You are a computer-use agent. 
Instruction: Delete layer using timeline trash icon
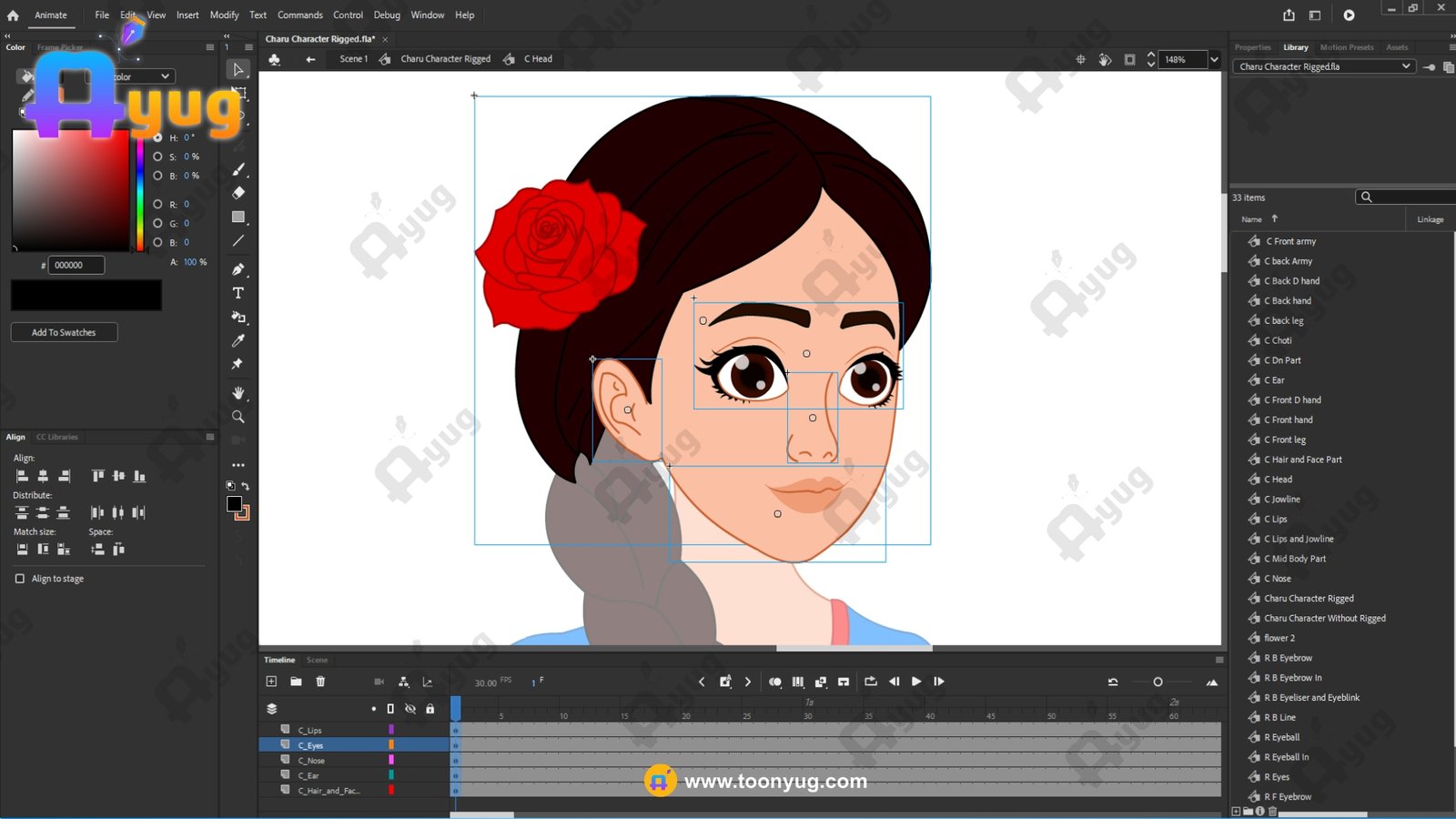pos(320,682)
